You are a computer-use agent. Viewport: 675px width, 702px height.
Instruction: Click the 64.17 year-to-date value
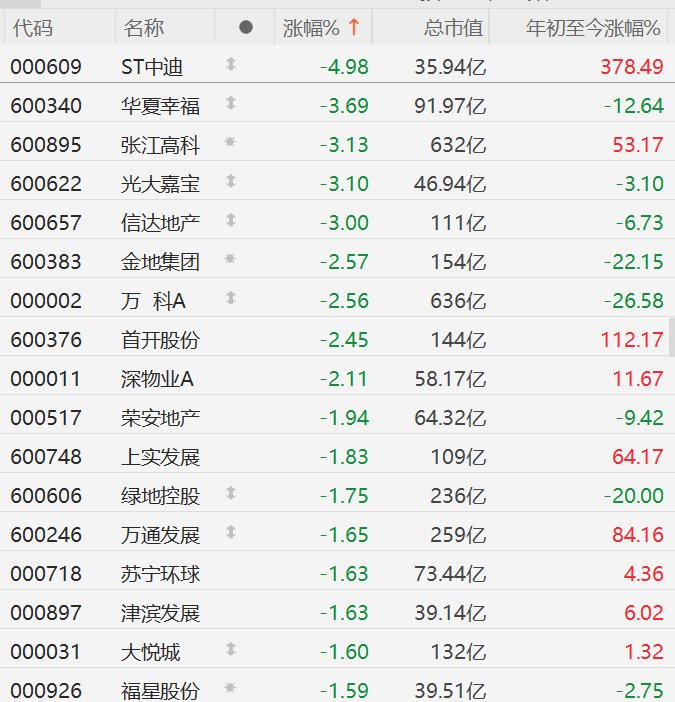point(637,457)
